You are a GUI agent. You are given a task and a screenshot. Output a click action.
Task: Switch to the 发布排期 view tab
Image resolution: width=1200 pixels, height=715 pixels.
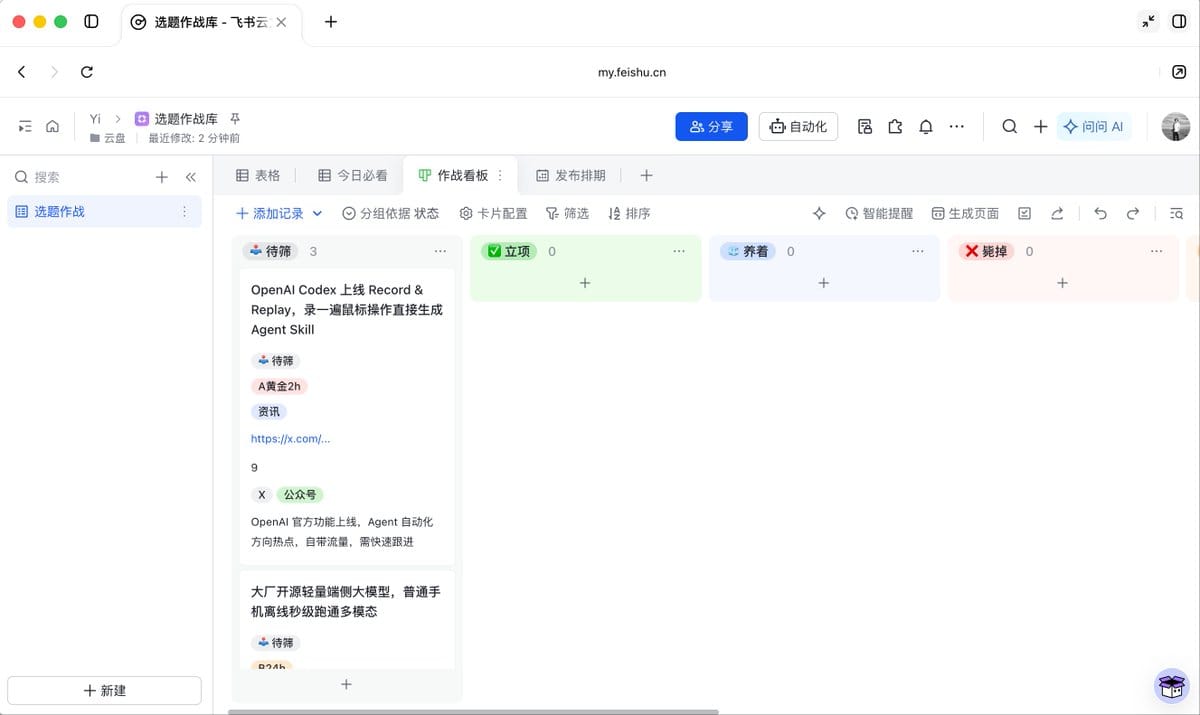pyautogui.click(x=571, y=175)
